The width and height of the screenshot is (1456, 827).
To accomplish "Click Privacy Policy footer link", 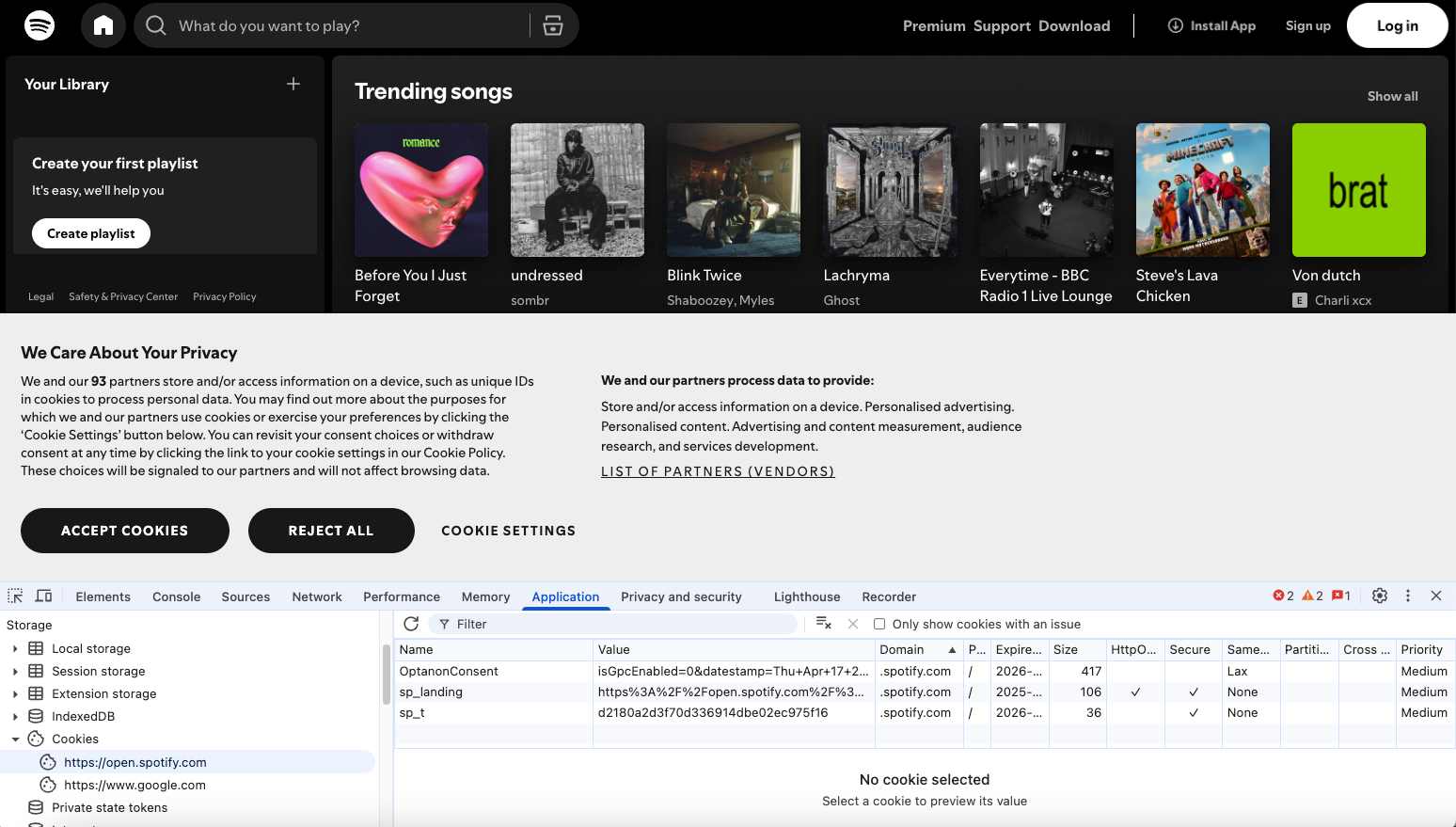I will (225, 296).
